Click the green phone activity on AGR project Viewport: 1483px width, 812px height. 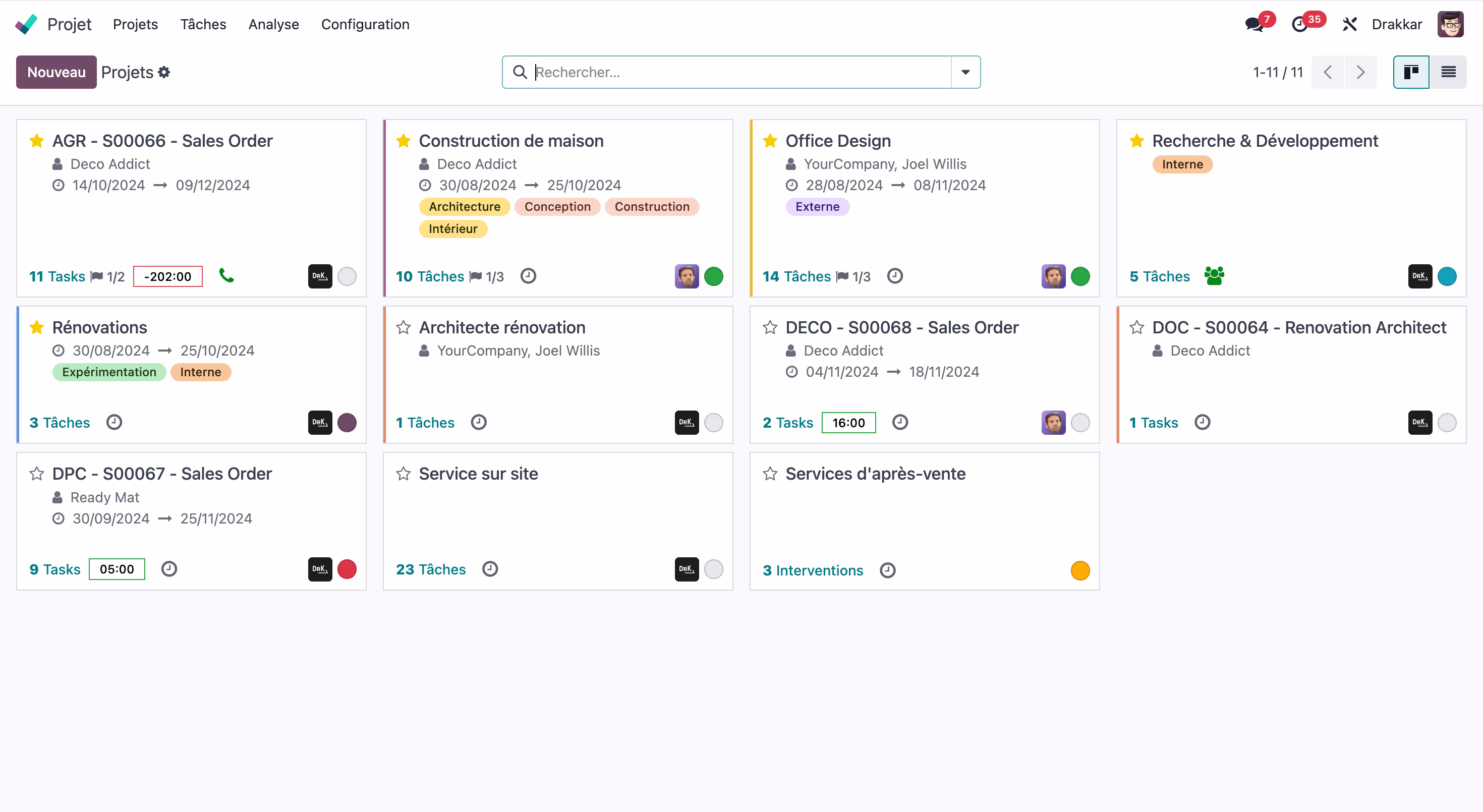click(226, 276)
